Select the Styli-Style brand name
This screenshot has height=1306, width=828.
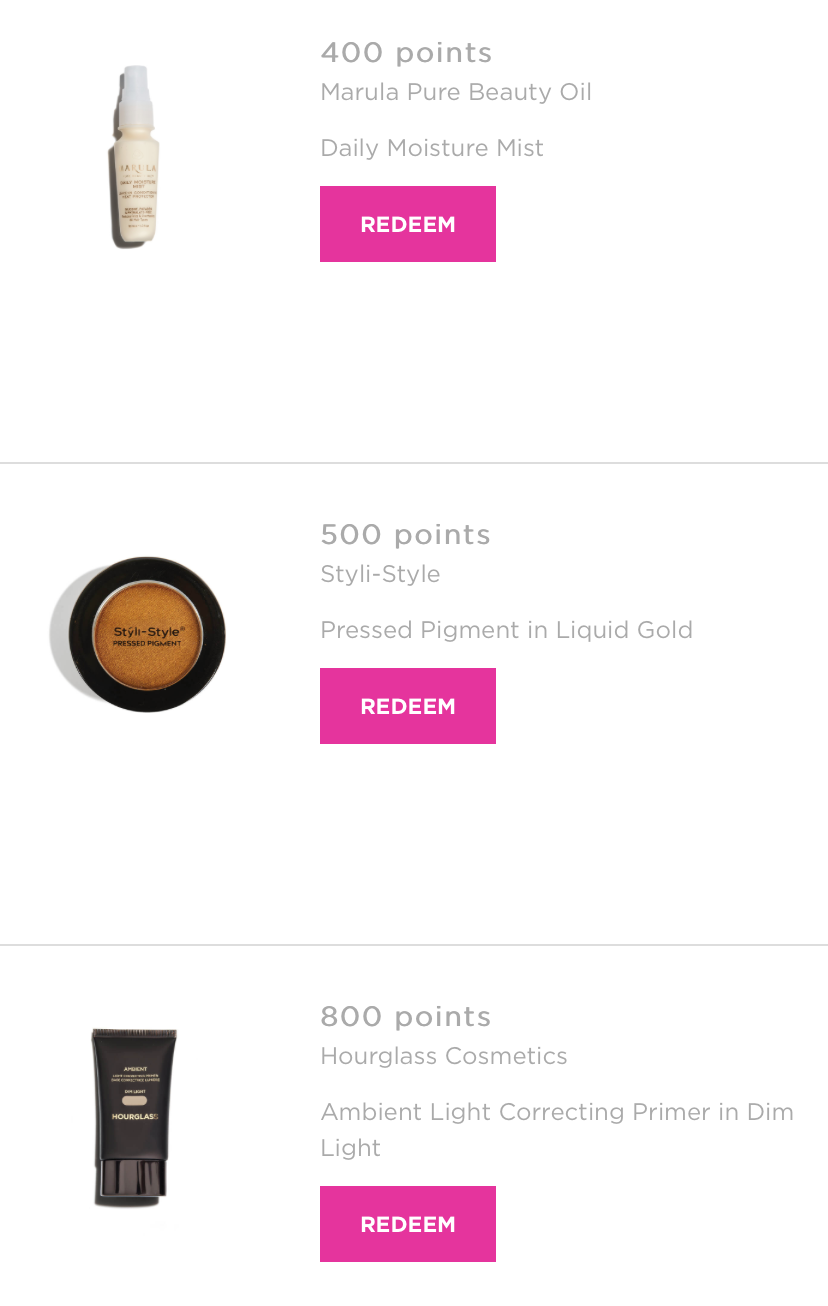380,574
